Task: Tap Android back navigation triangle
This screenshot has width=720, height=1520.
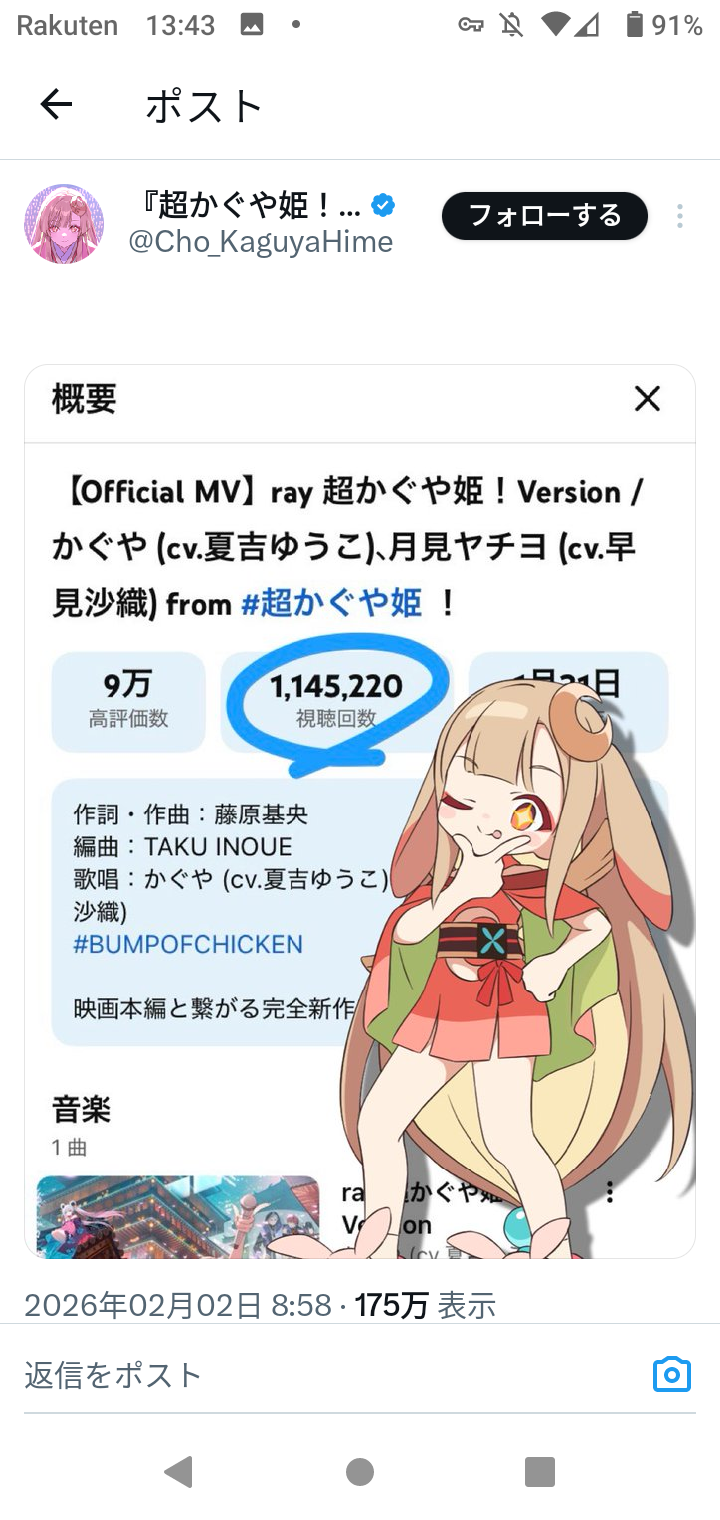Action: coord(179,1471)
